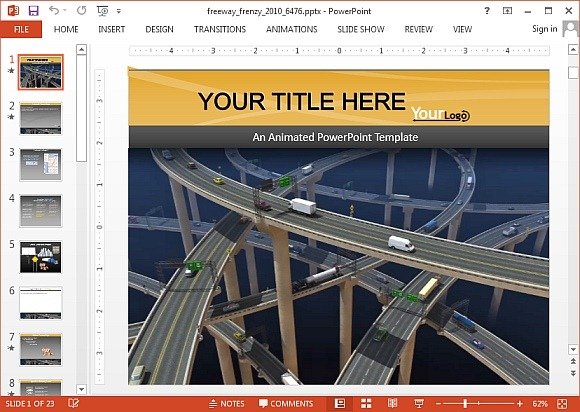580x412 pixels.
Task: Click the 62% zoom level
Action: click(x=540, y=403)
